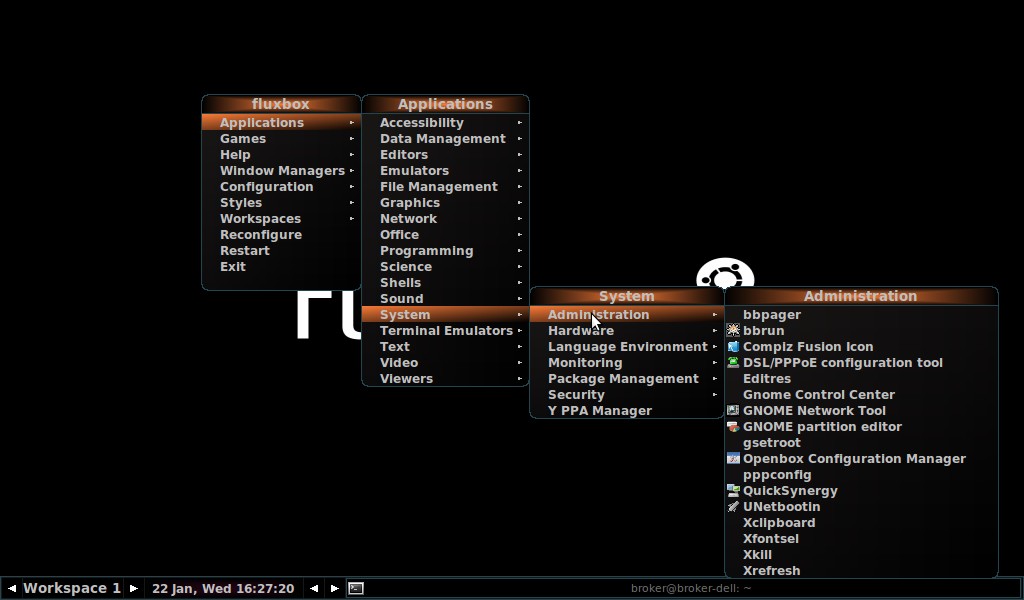Expand the Window Managers submenu
1024x600 pixels.
(281, 170)
